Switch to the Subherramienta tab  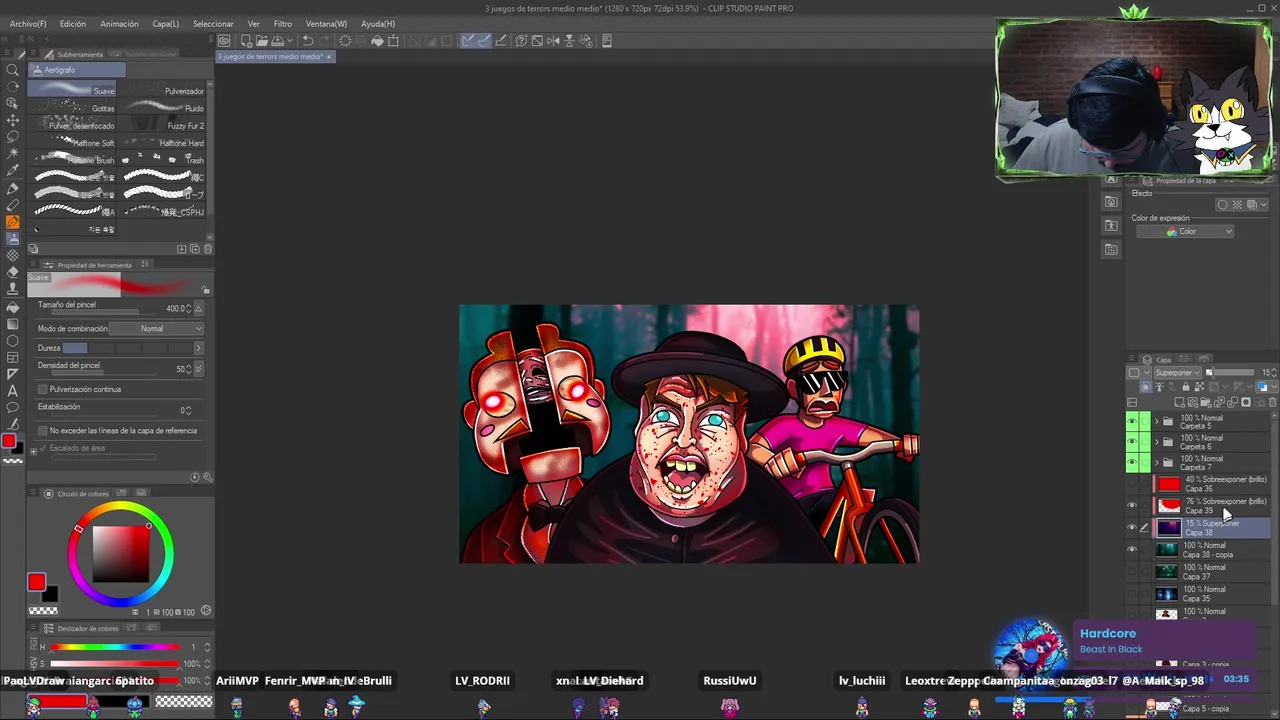click(74, 54)
